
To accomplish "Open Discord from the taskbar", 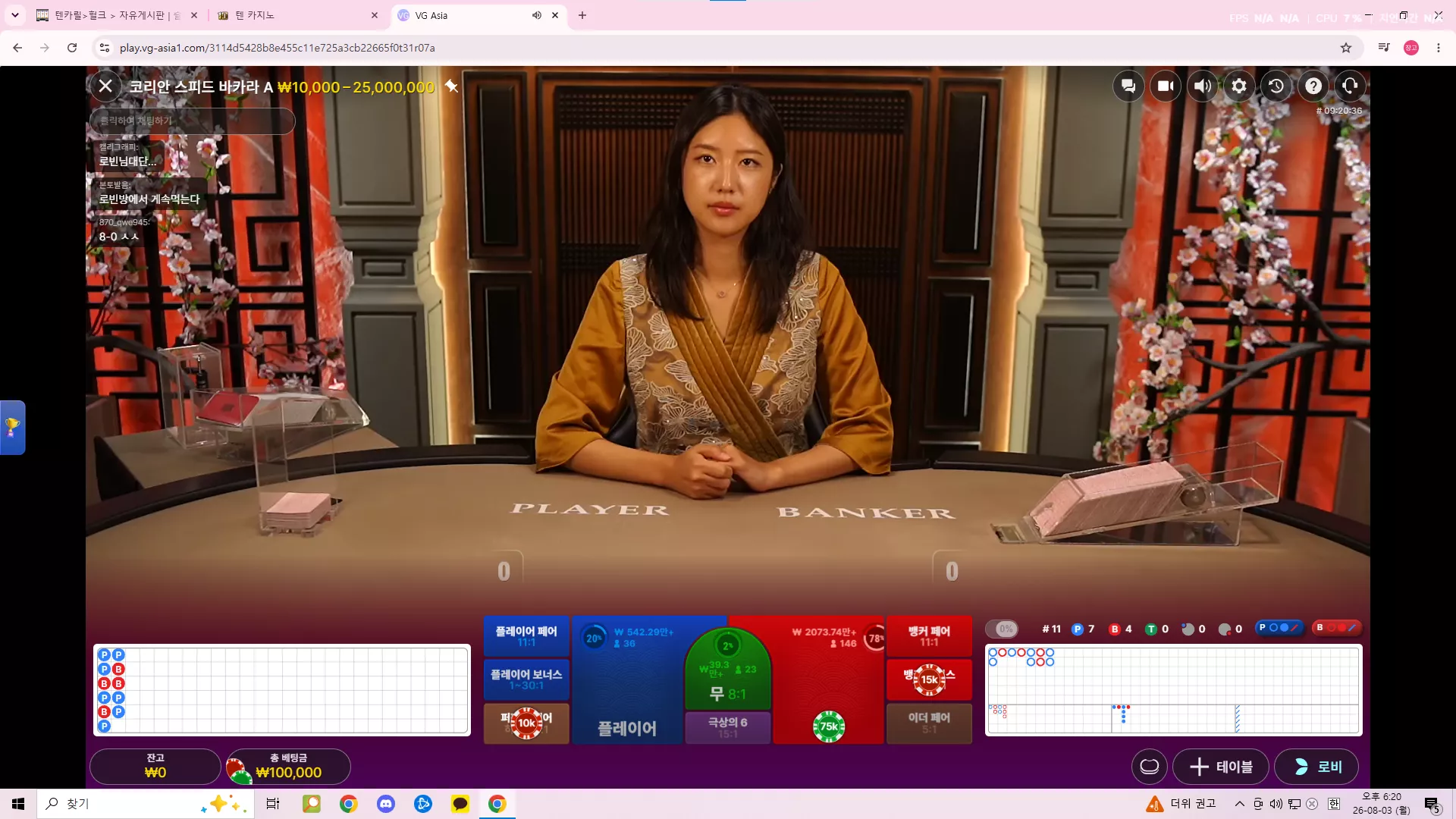I will [x=386, y=804].
